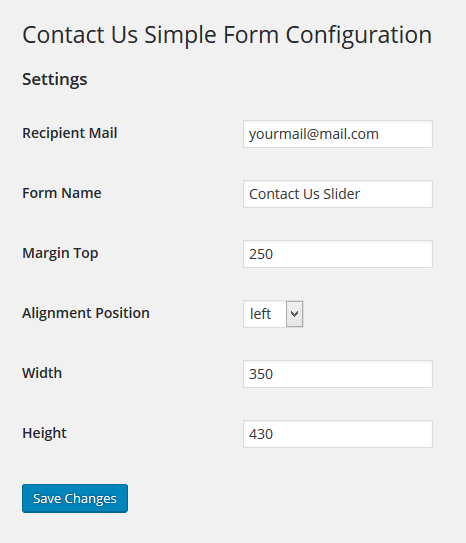Place cursor in yourmail@mail.com text

click(x=314, y=134)
